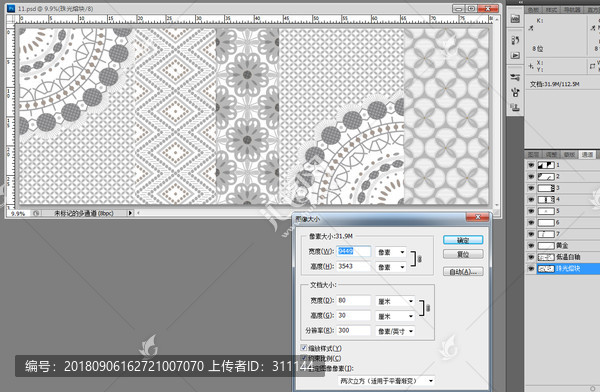600x392 pixels.
Task: Click Photoshop icon in 11.psd title bar
Action: tap(11, 8)
